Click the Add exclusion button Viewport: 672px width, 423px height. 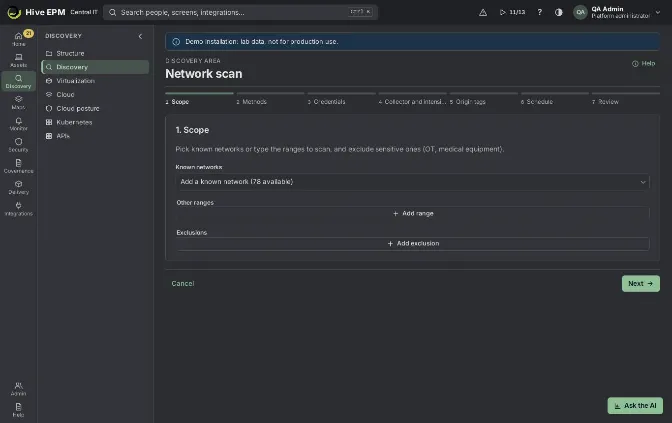[x=412, y=243]
